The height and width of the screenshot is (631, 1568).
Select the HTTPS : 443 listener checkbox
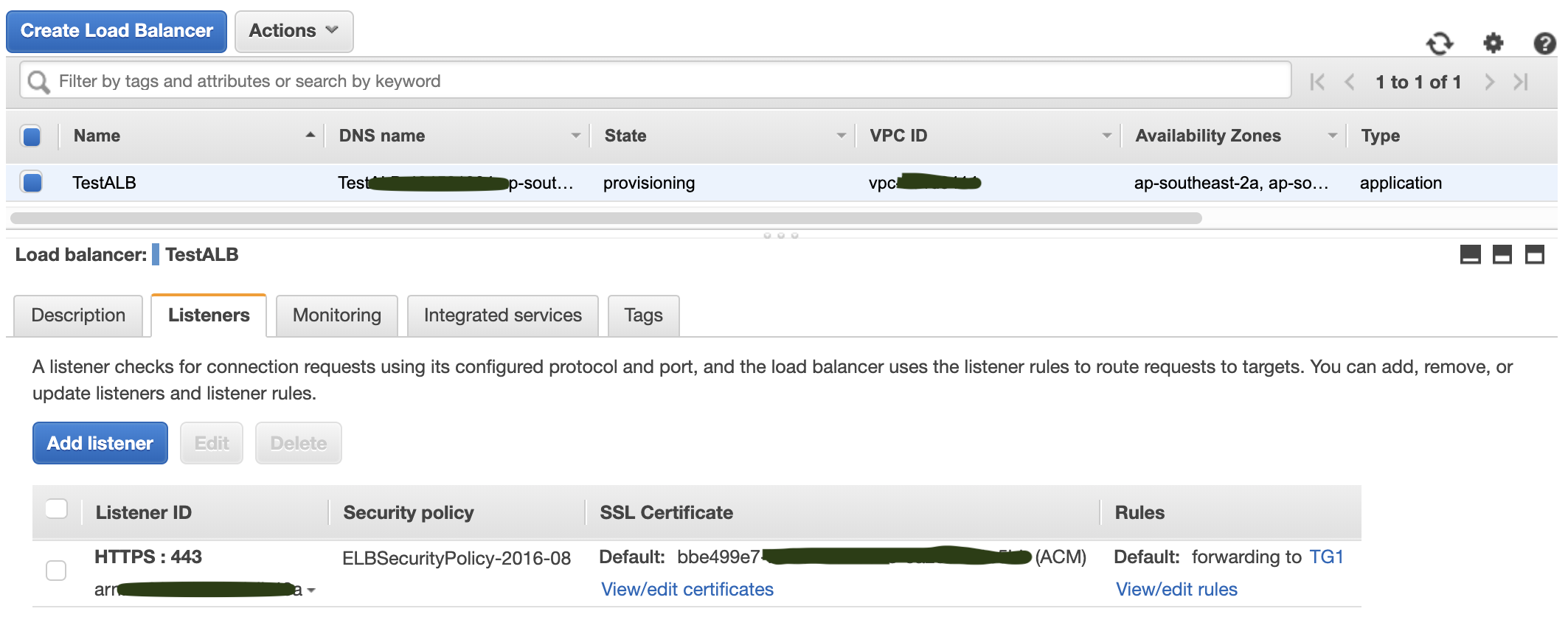click(x=56, y=571)
